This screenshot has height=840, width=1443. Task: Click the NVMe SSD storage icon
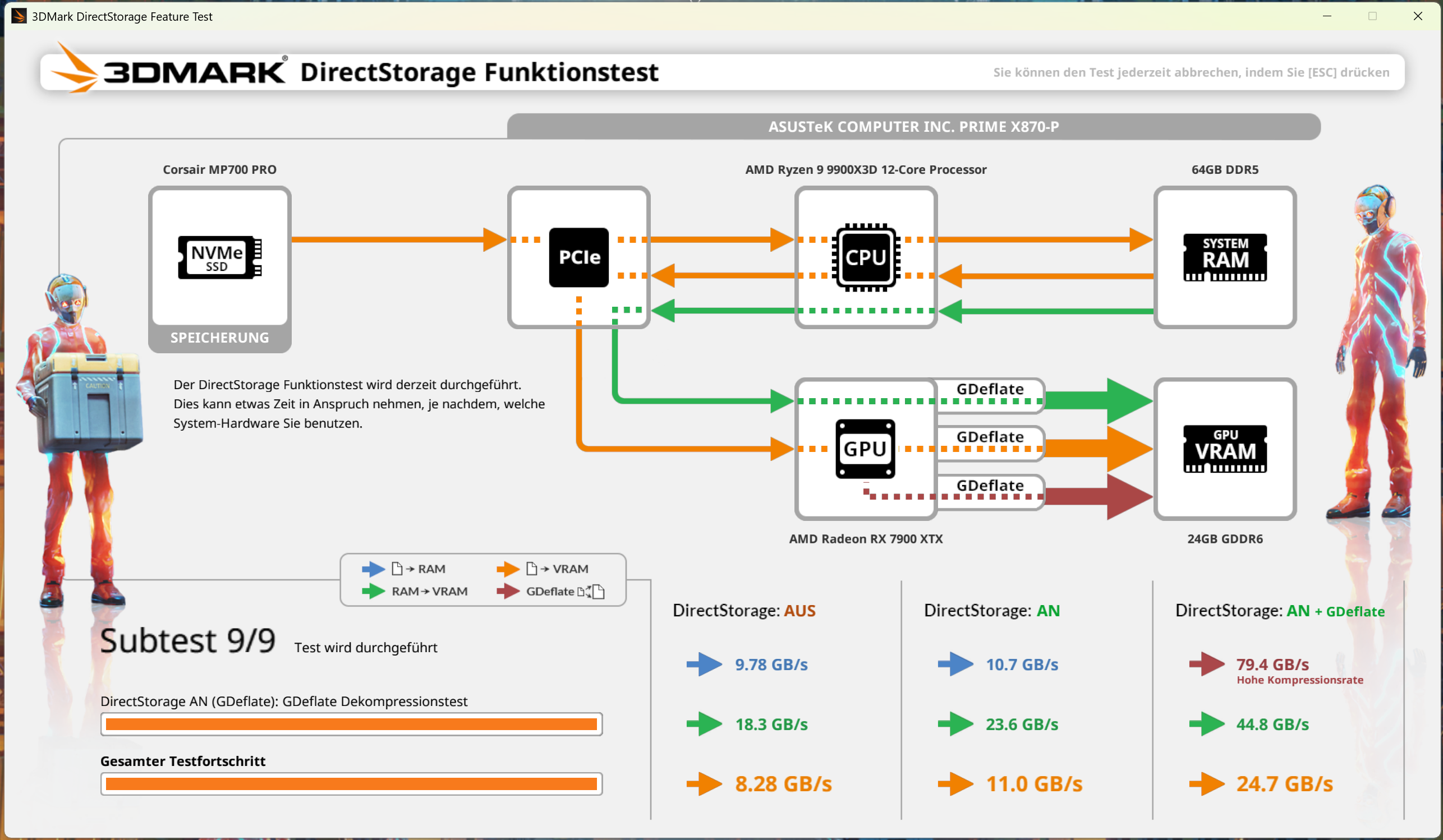[220, 257]
